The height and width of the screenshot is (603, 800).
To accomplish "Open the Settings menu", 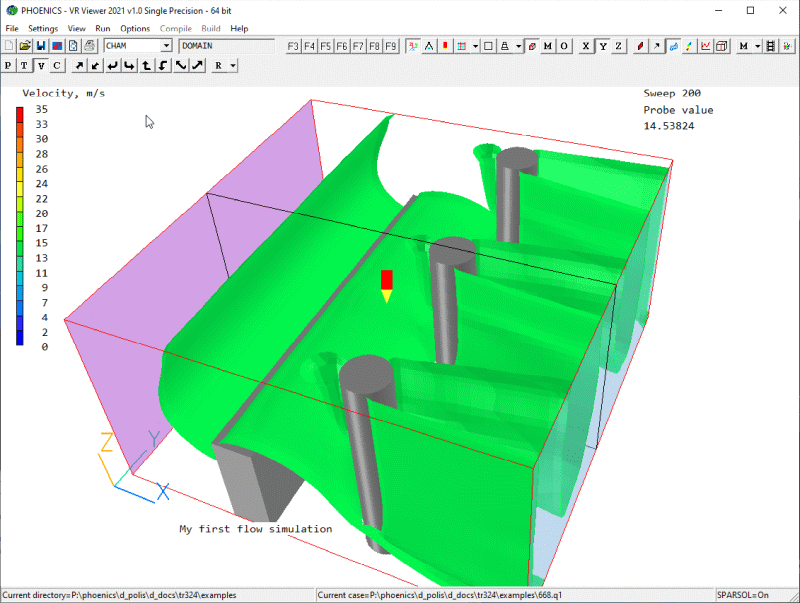I will (x=43, y=29).
